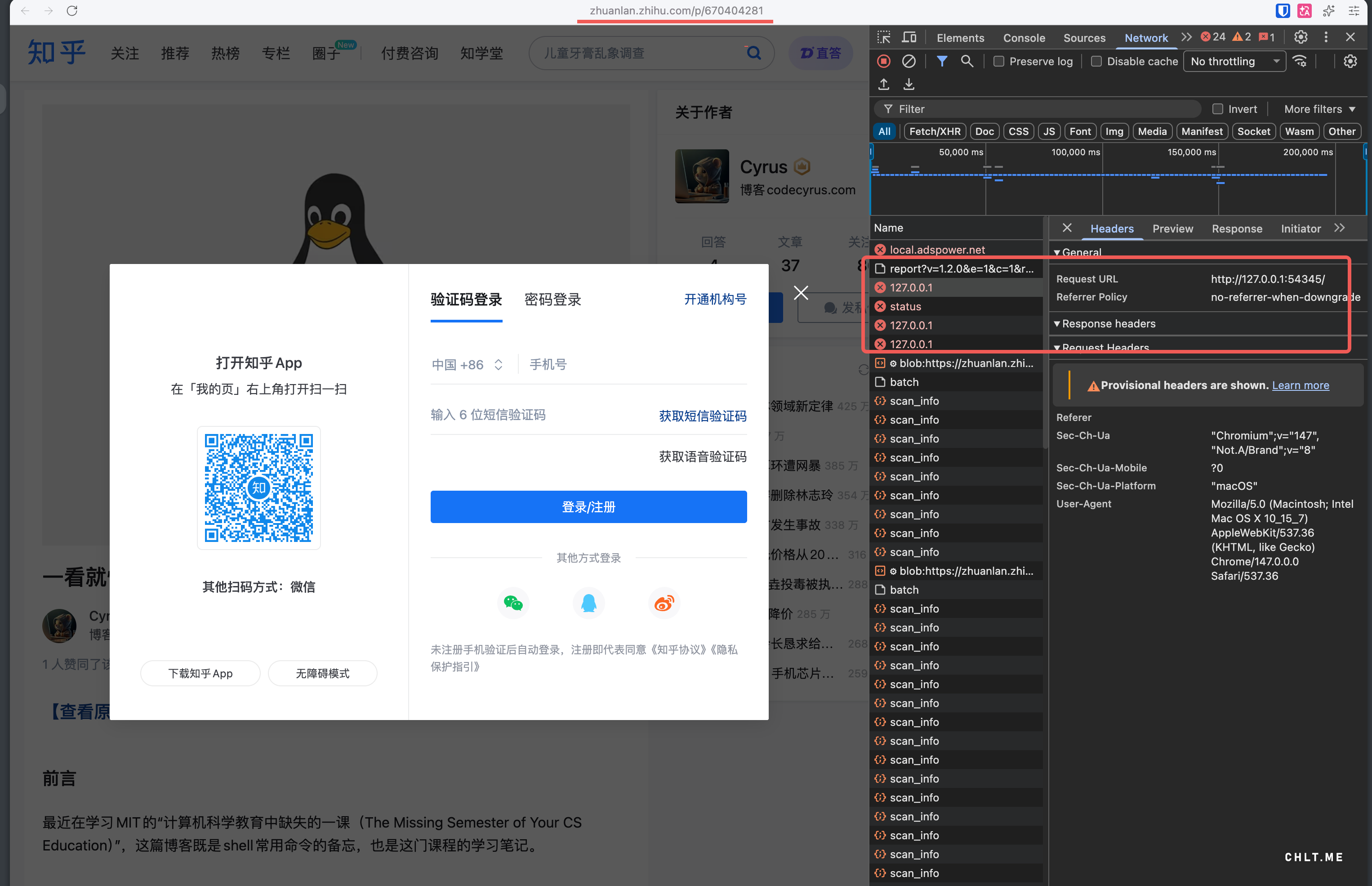The image size is (1372, 886).
Task: Switch to the Console panel
Action: [x=1024, y=38]
